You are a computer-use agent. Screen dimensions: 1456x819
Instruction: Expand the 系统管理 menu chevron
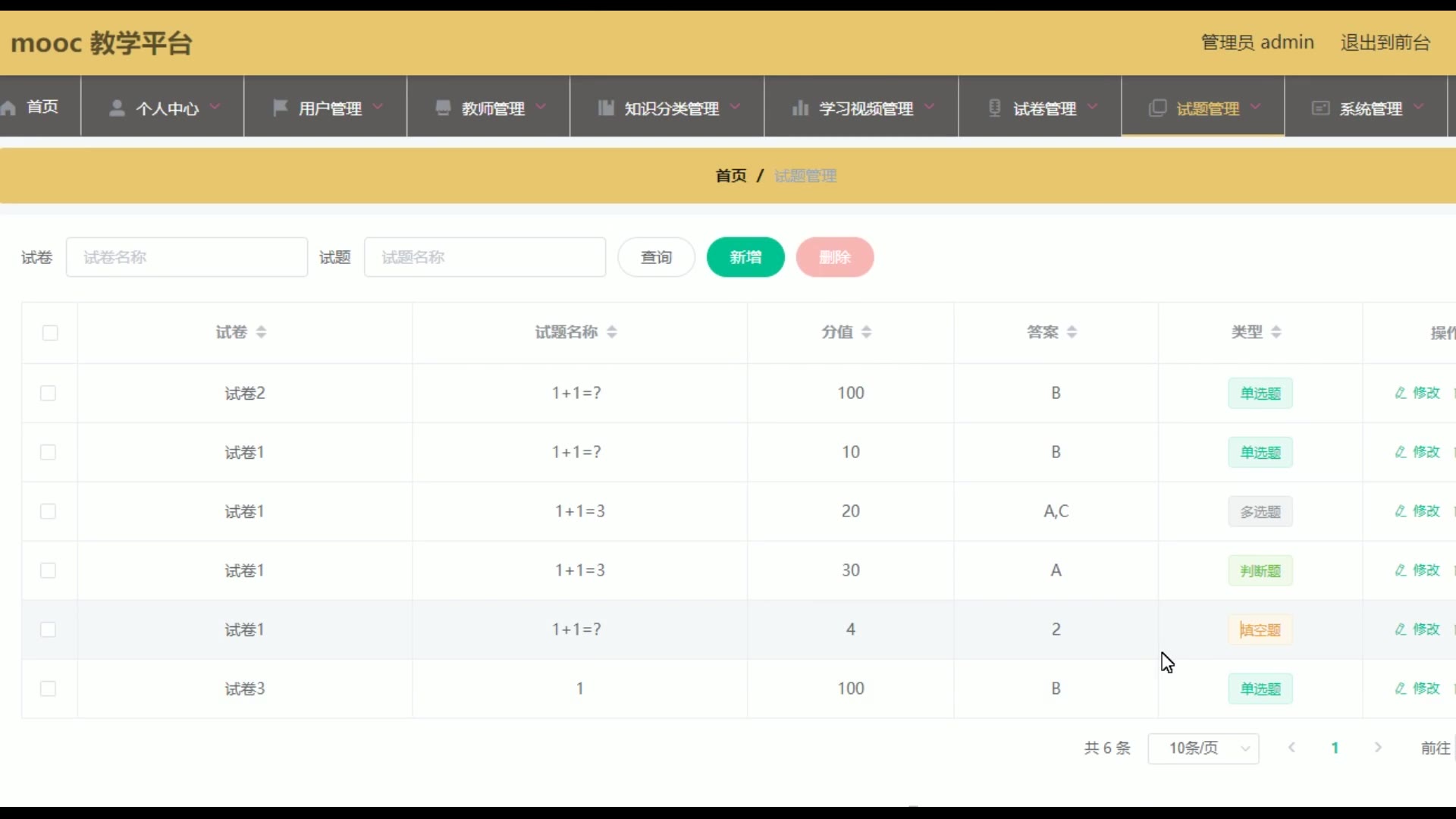point(1419,107)
